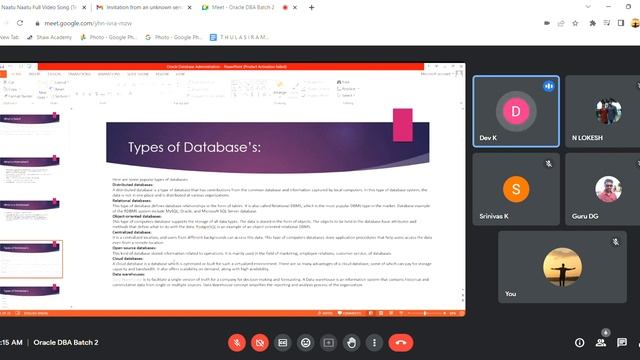
Task: Click your own 'You' video tile
Action: [562, 267]
